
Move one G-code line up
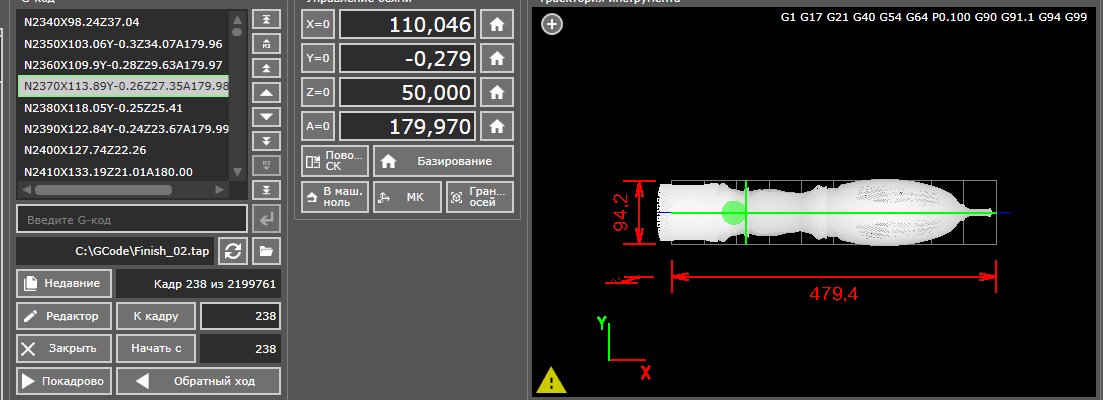pos(266,92)
